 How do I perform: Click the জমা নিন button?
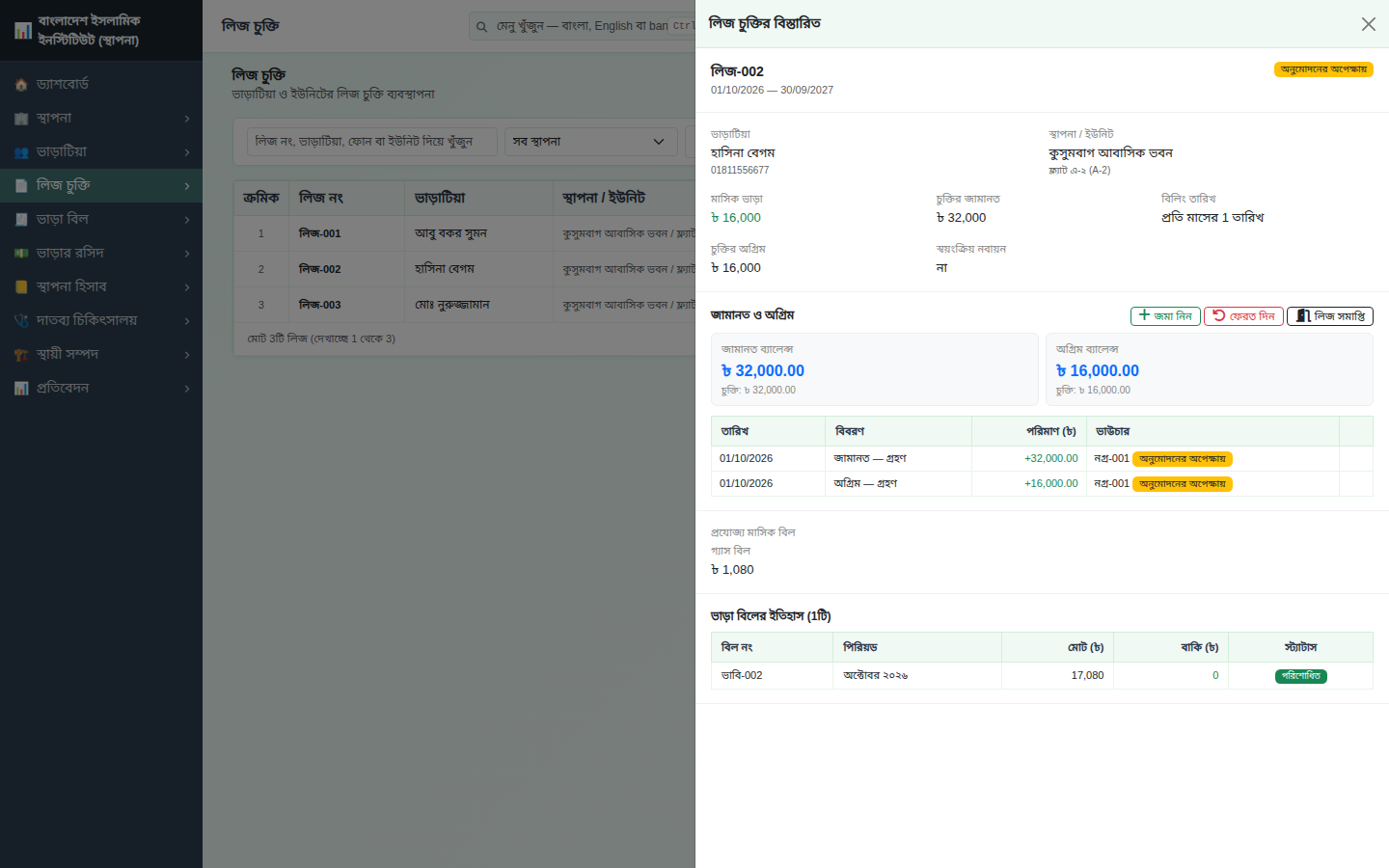(1165, 316)
